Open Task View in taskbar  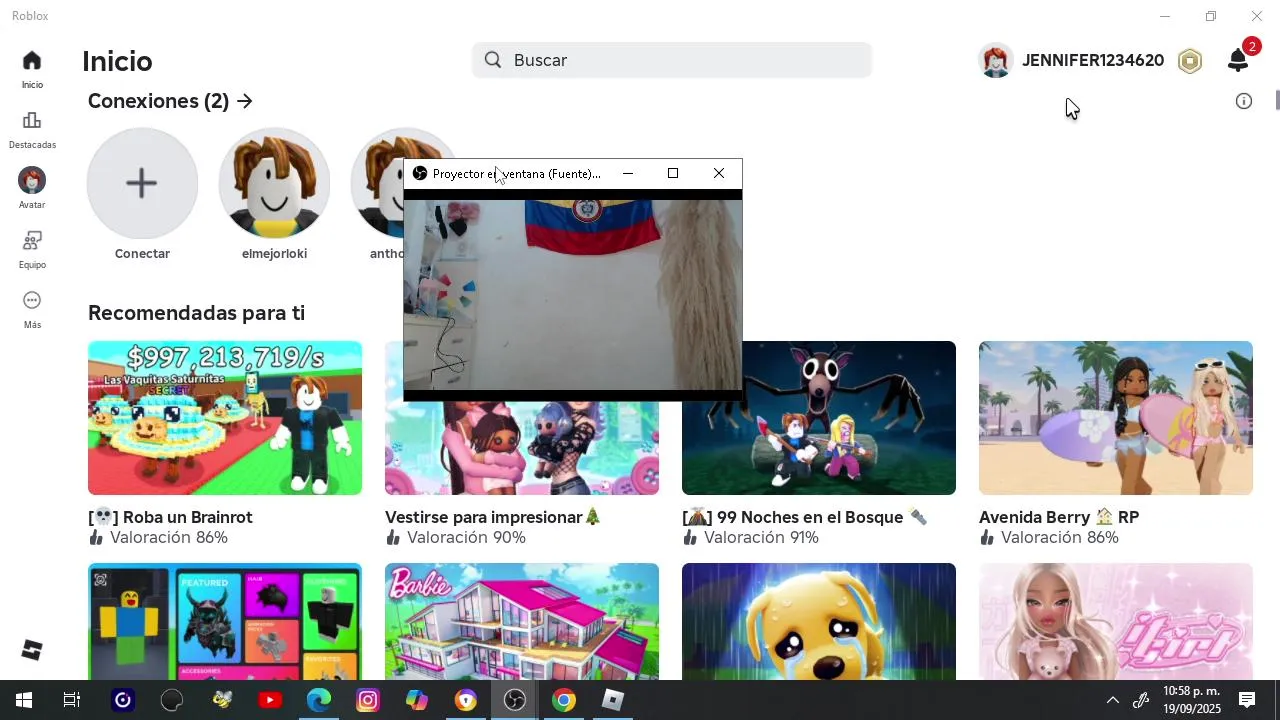pos(72,700)
